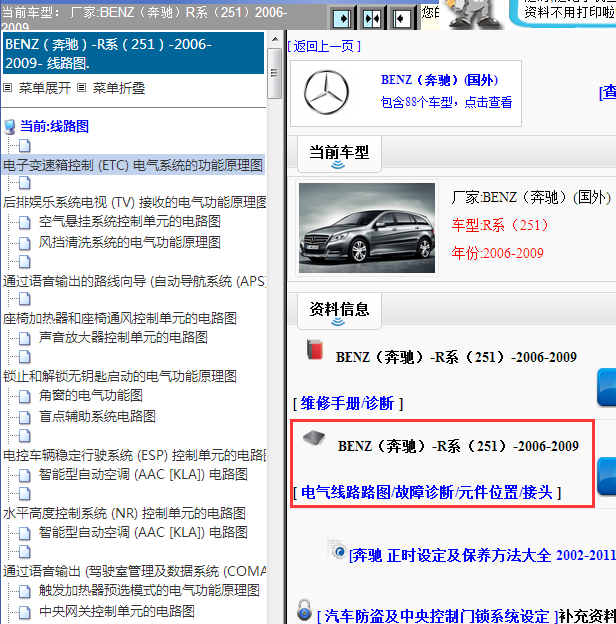Click the gray chip icon for wiring diagrams
The image size is (616, 624).
pos(314,437)
